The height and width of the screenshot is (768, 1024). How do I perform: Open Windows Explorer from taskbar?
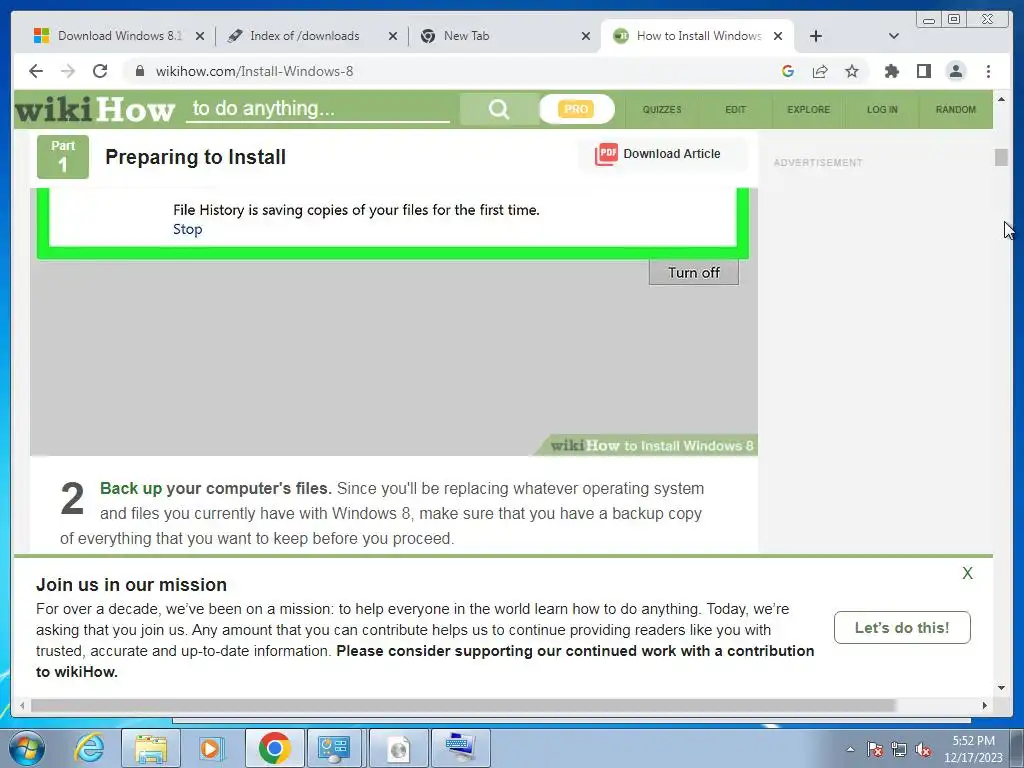(x=151, y=748)
